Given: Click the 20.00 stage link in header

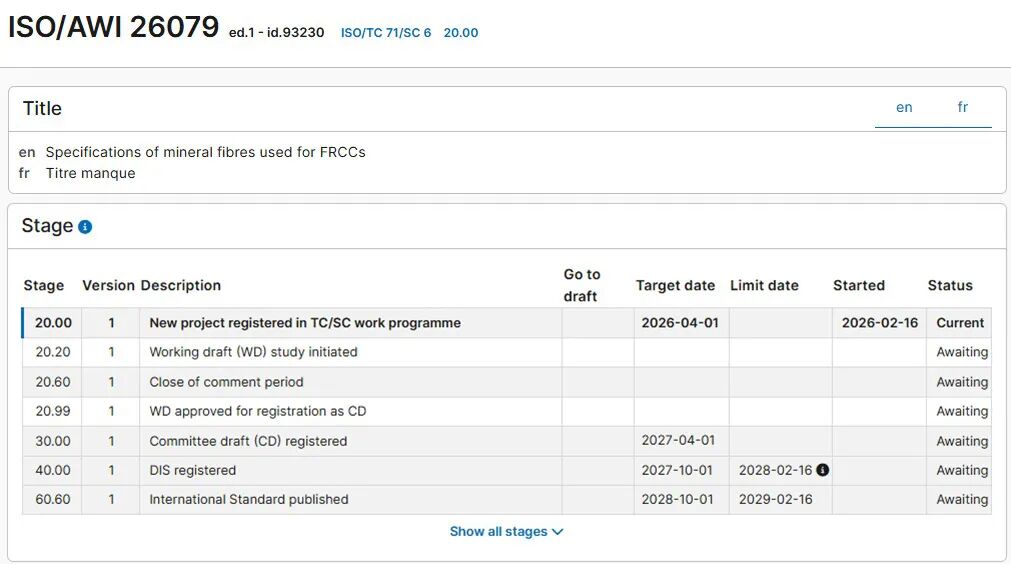Looking at the screenshot, I should coord(461,33).
